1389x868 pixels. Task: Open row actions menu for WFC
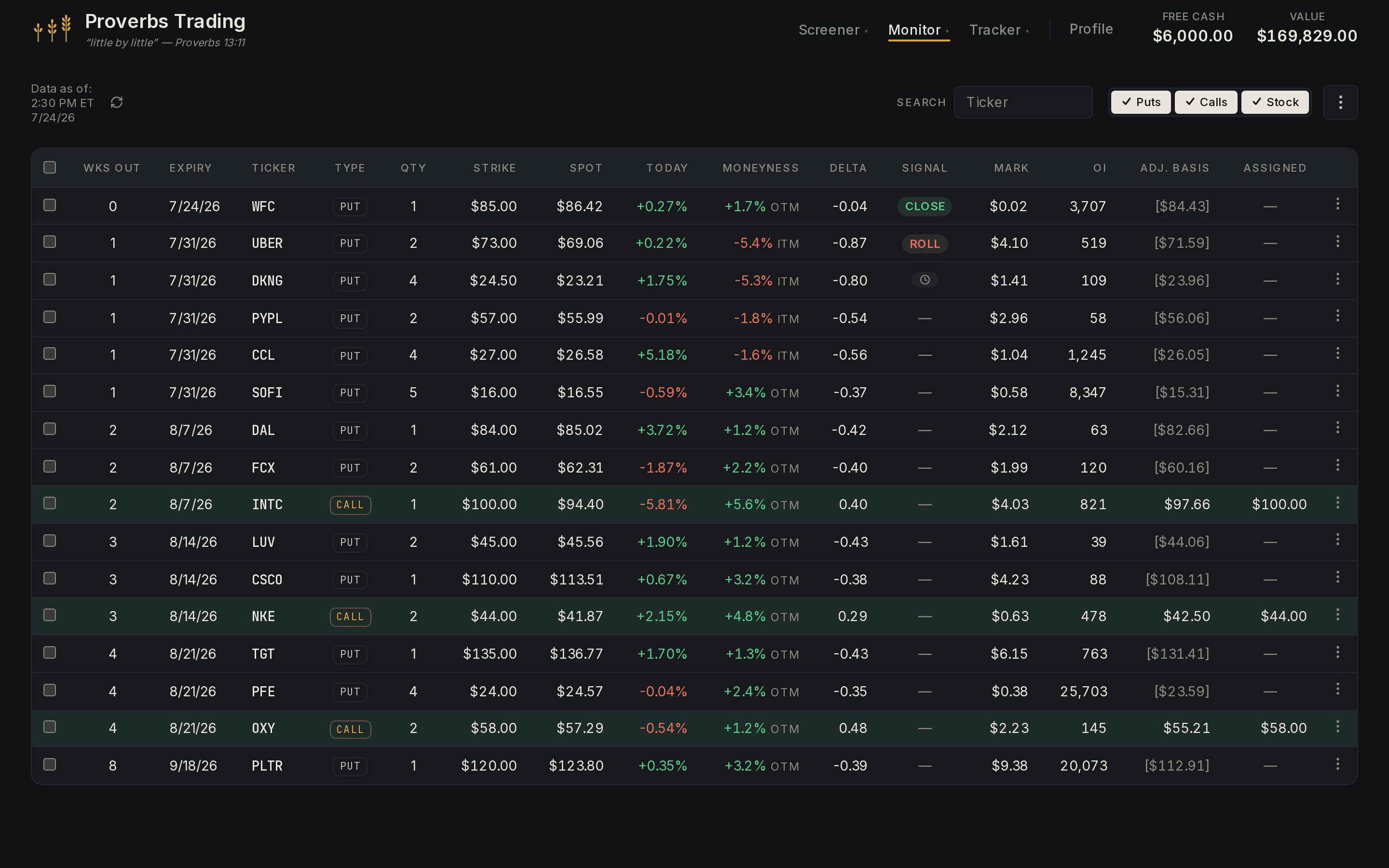[1337, 204]
